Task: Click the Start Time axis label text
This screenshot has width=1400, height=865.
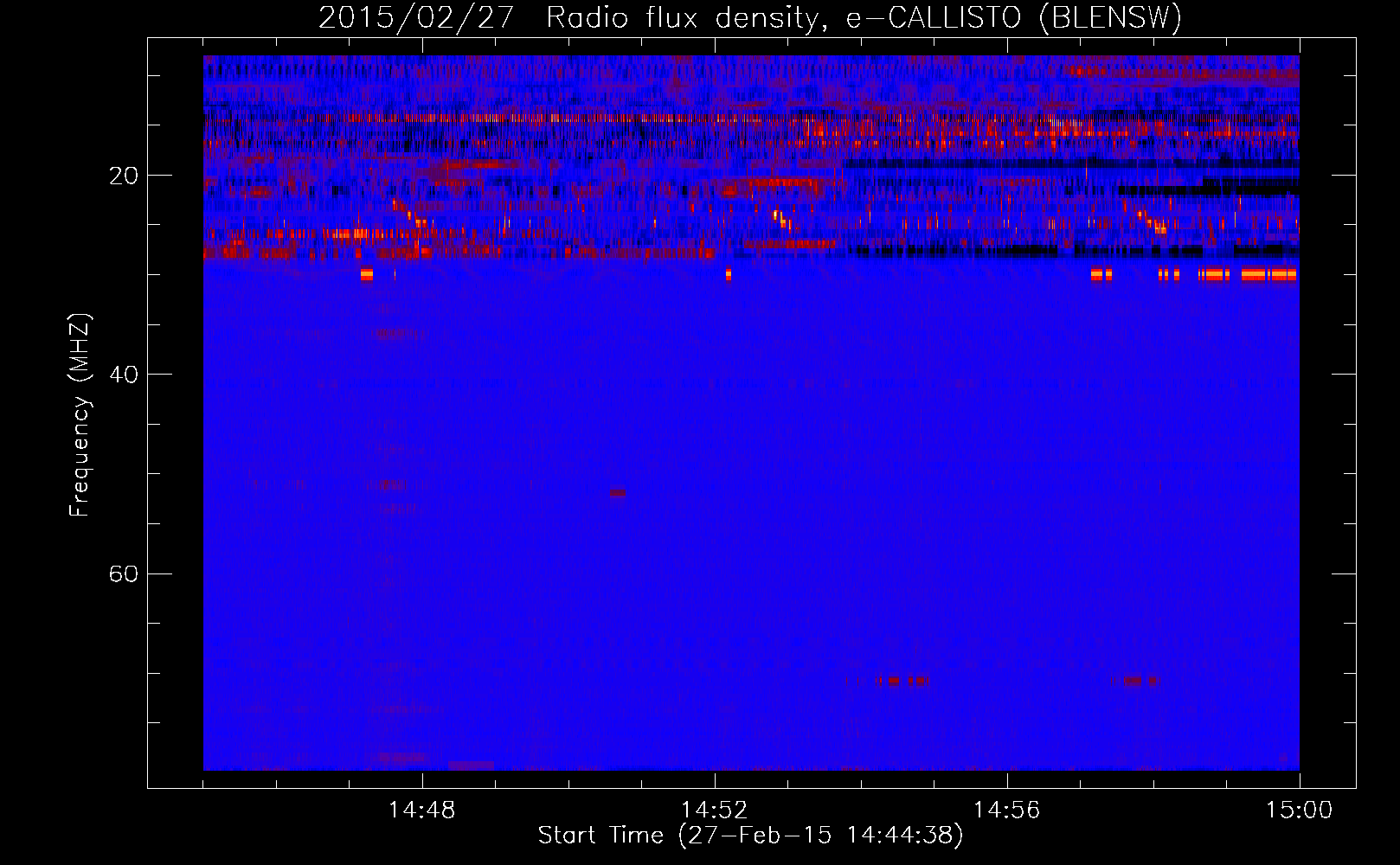Action: click(750, 836)
